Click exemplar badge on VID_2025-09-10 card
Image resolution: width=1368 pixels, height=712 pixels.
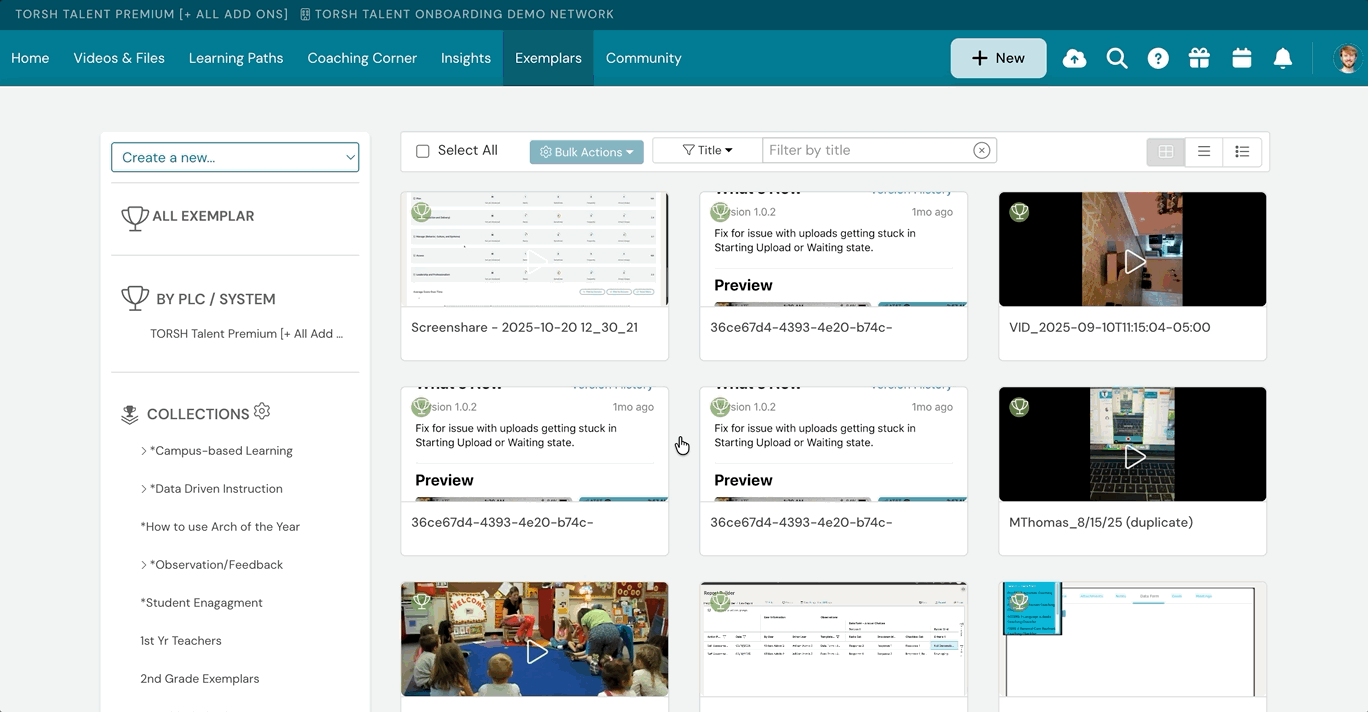[1019, 212]
